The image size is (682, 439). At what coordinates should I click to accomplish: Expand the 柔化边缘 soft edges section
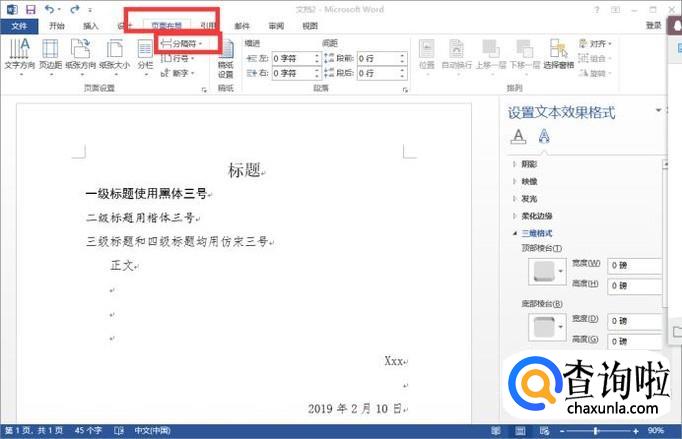532,216
